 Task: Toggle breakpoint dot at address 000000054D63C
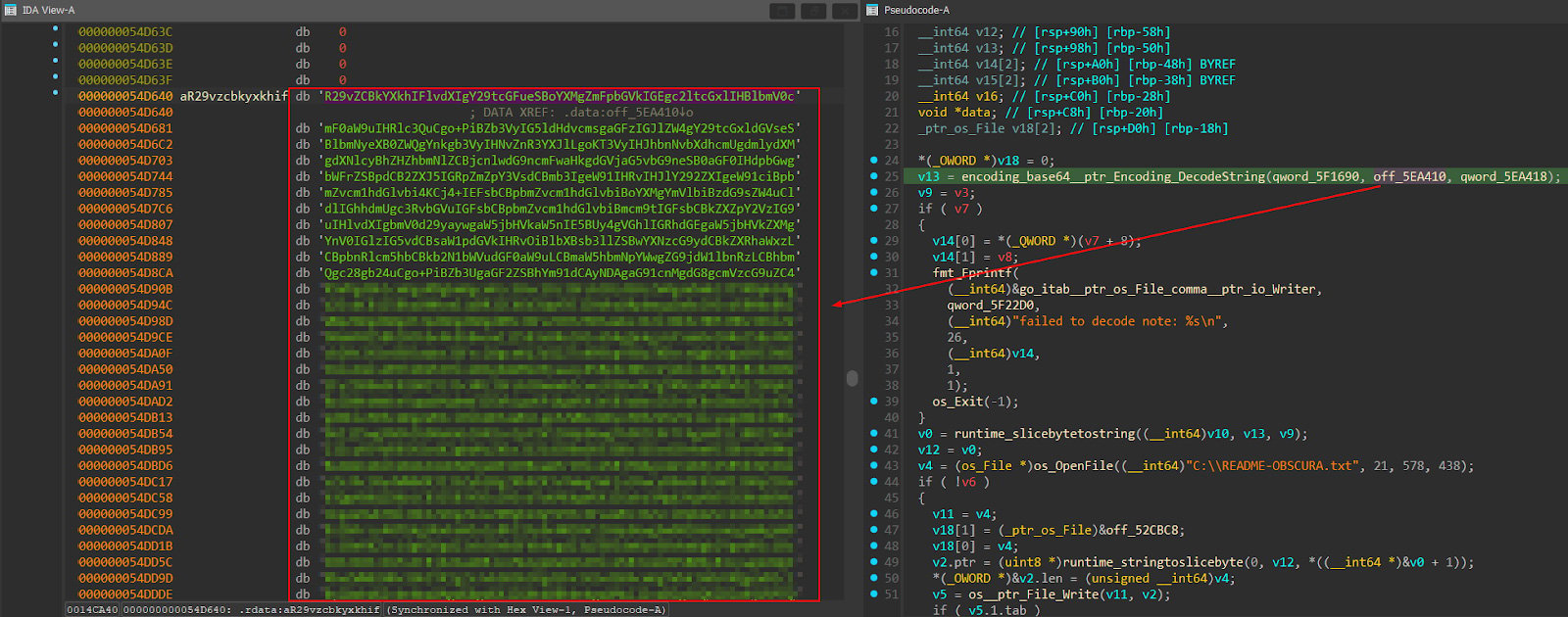coord(56,29)
